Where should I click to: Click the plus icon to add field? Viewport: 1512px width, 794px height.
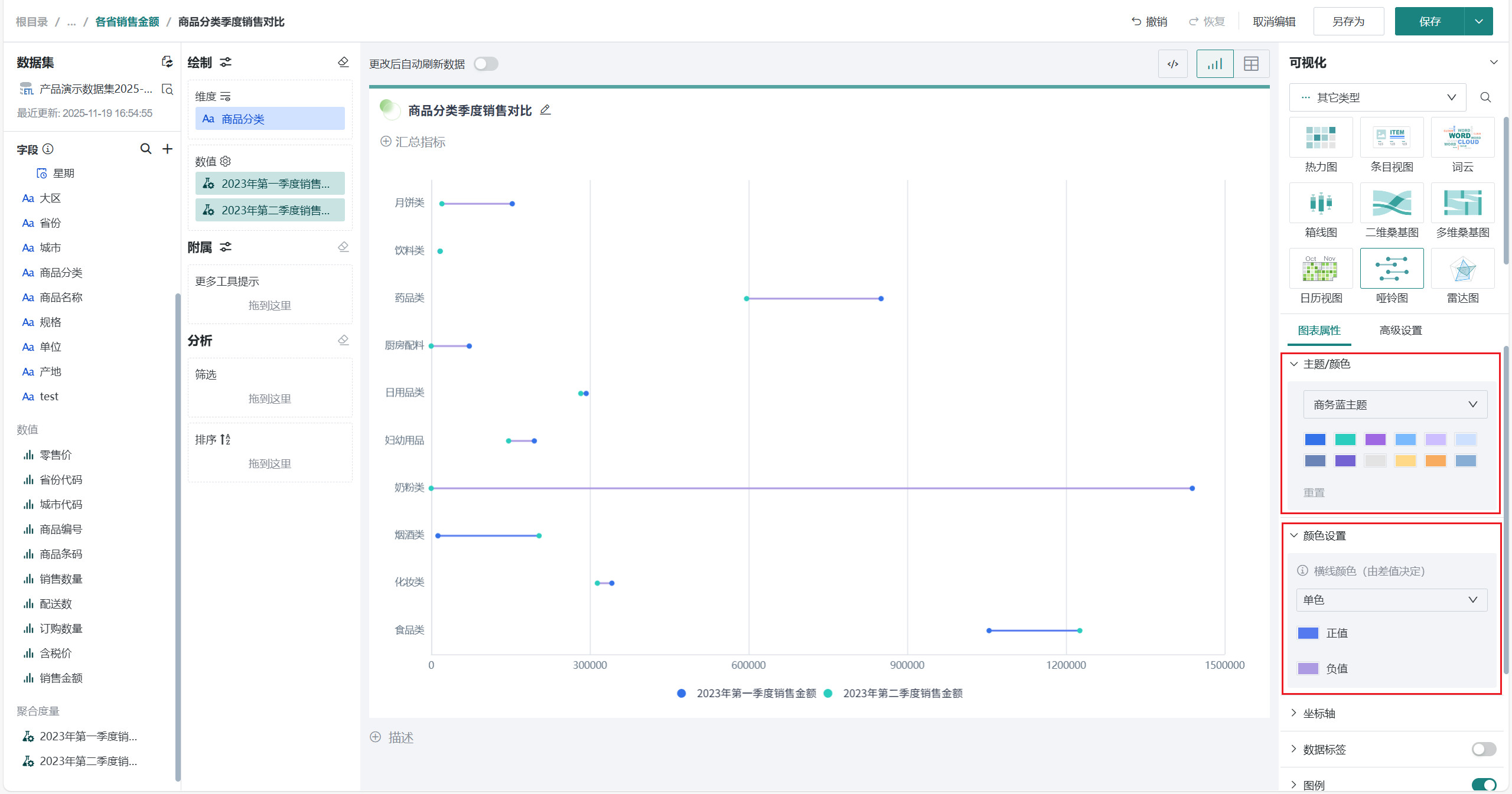point(168,149)
